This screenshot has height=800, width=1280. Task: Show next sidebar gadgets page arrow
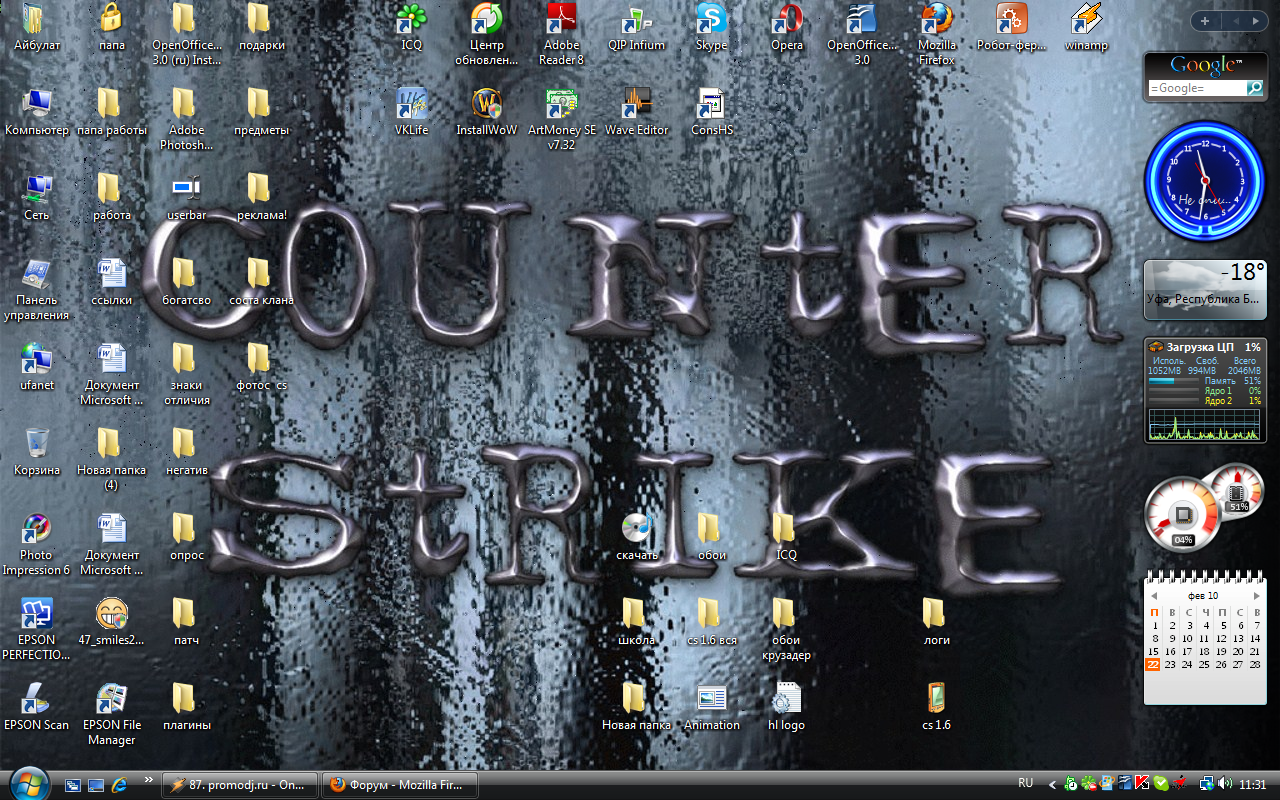coord(1257,20)
